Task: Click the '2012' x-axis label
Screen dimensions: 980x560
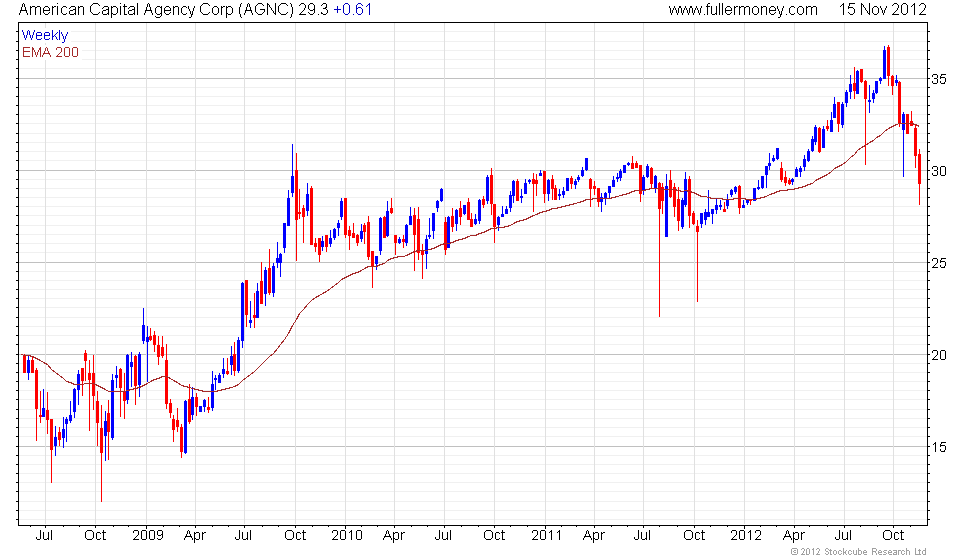Action: pos(746,536)
